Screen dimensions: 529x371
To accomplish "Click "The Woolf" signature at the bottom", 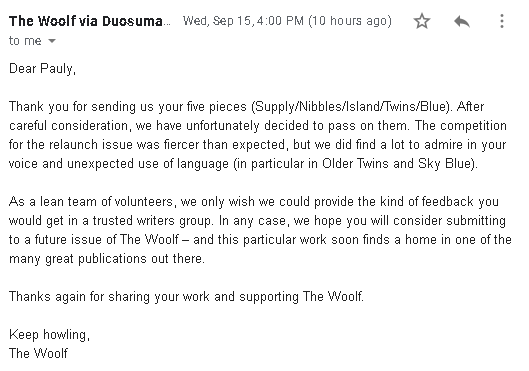I will pos(38,353).
